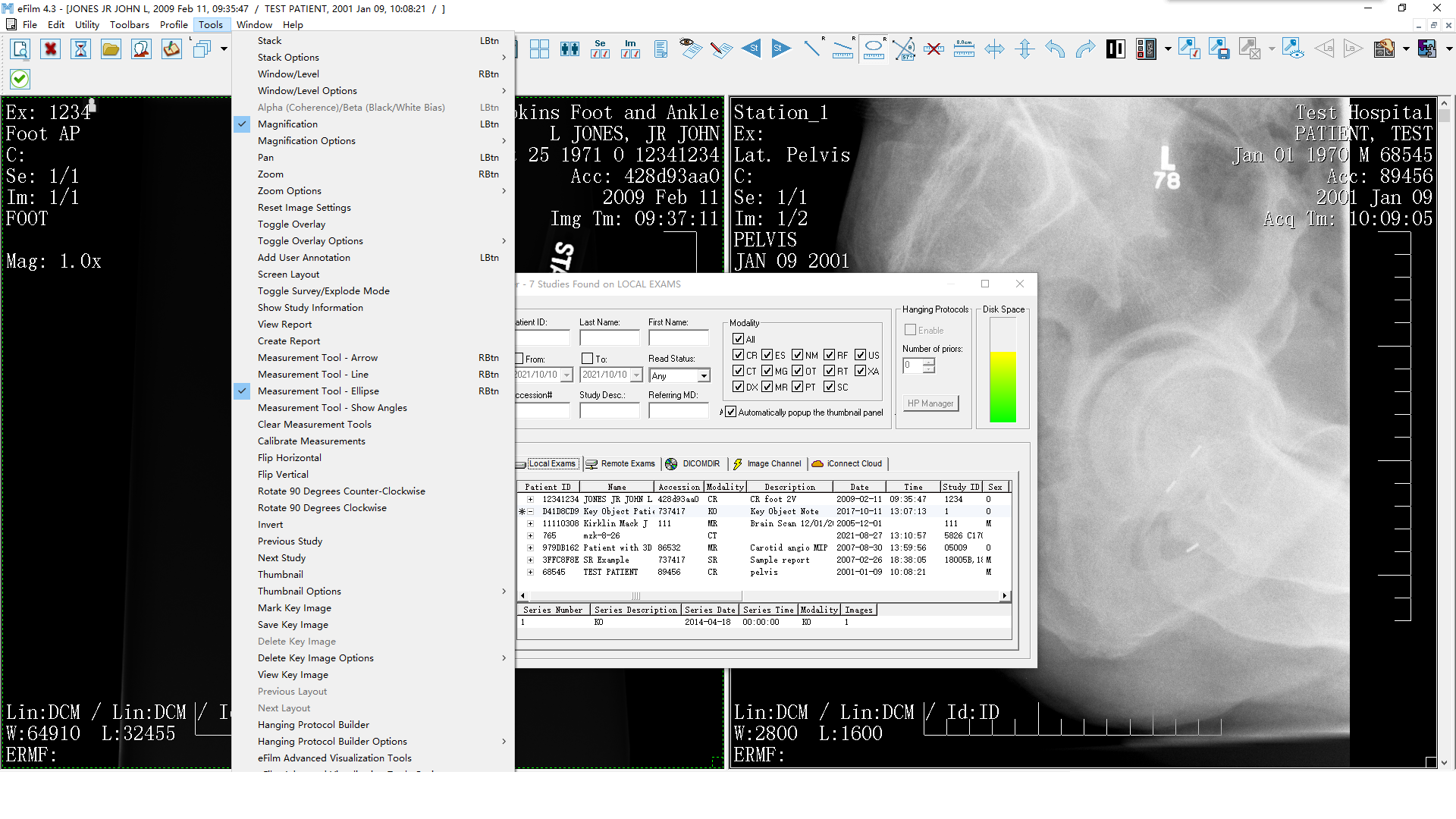Image resolution: width=1456 pixels, height=819 pixels.
Task: Click Create Report in the menu
Action: point(288,340)
